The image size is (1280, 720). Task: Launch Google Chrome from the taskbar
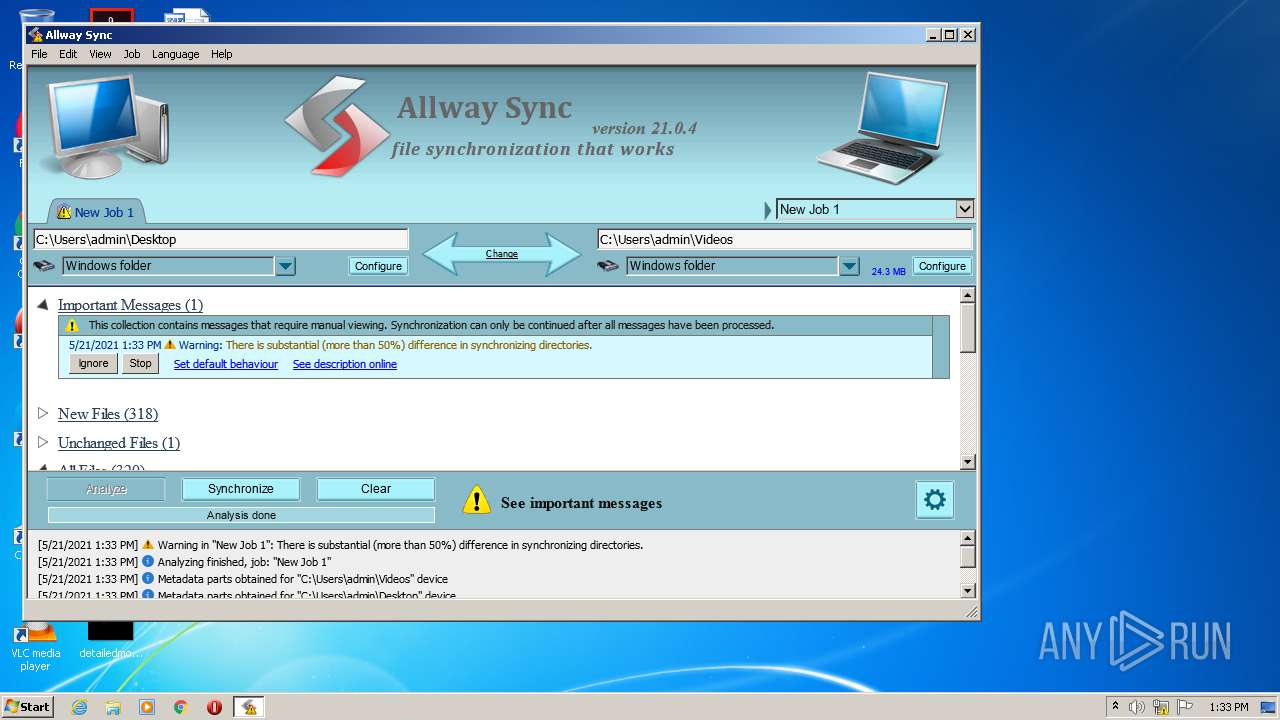click(x=181, y=707)
